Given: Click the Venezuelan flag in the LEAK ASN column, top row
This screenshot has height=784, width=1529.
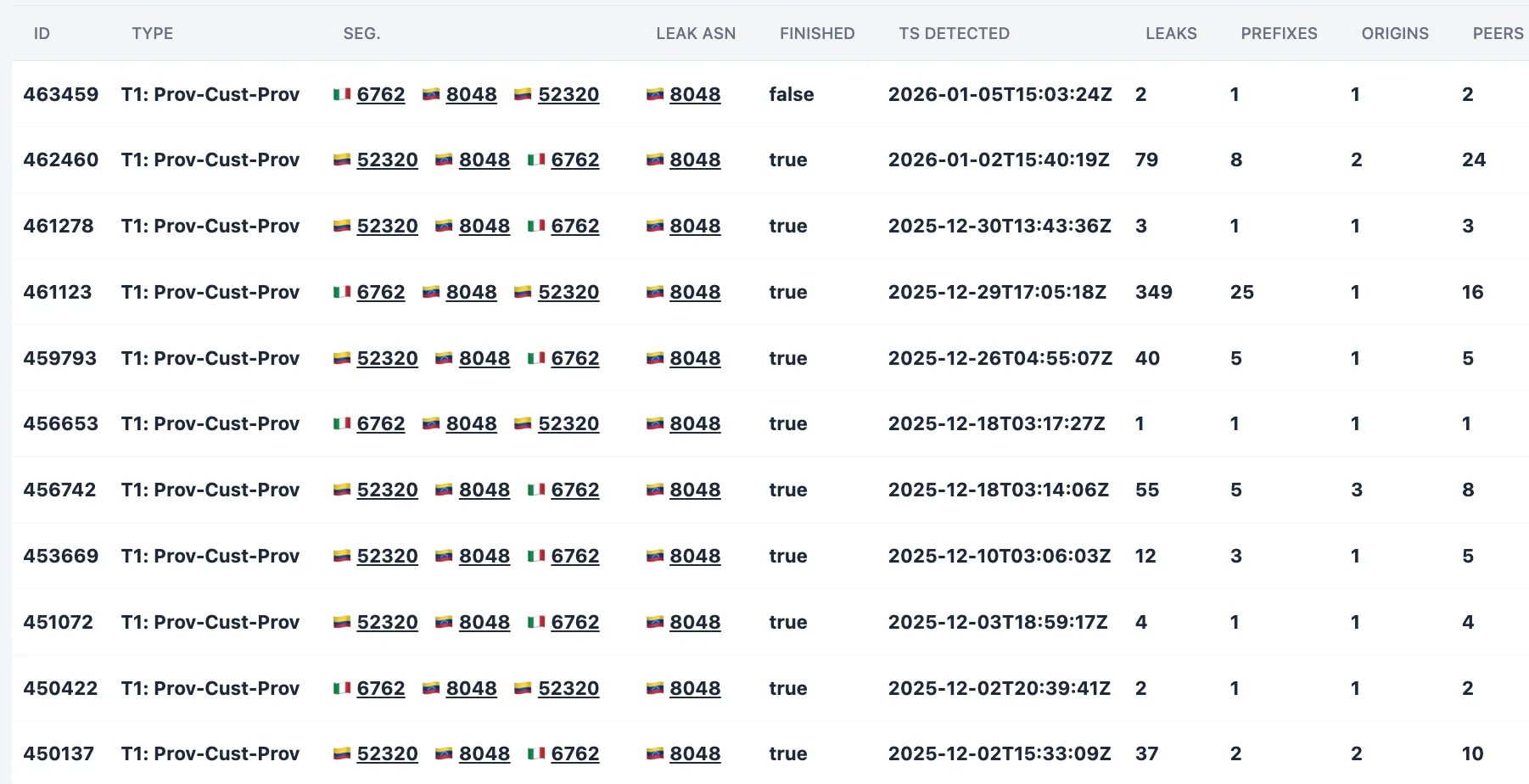Looking at the screenshot, I should tap(654, 95).
